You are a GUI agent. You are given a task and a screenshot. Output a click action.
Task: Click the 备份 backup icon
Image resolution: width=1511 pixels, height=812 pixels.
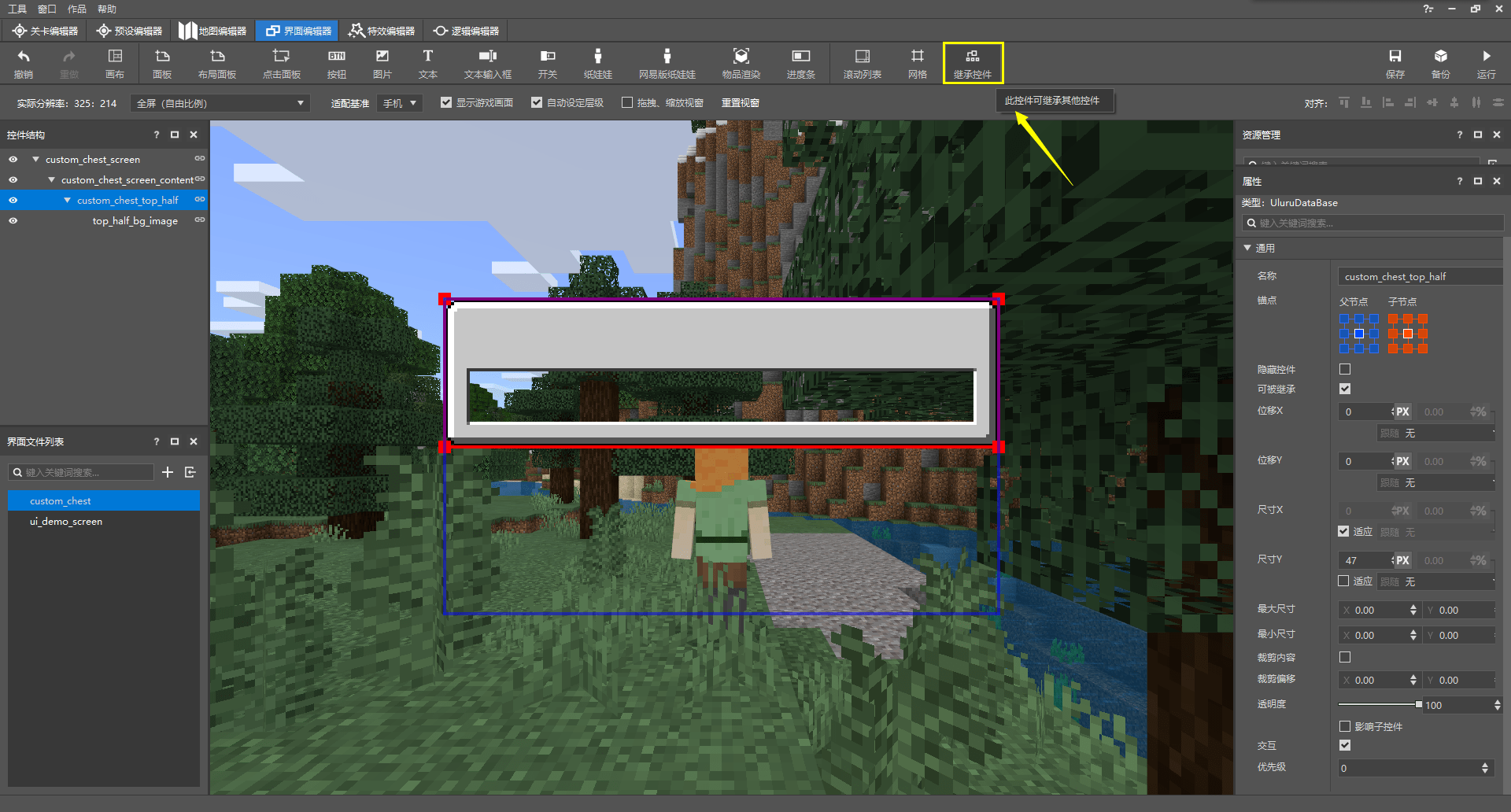click(x=1441, y=64)
